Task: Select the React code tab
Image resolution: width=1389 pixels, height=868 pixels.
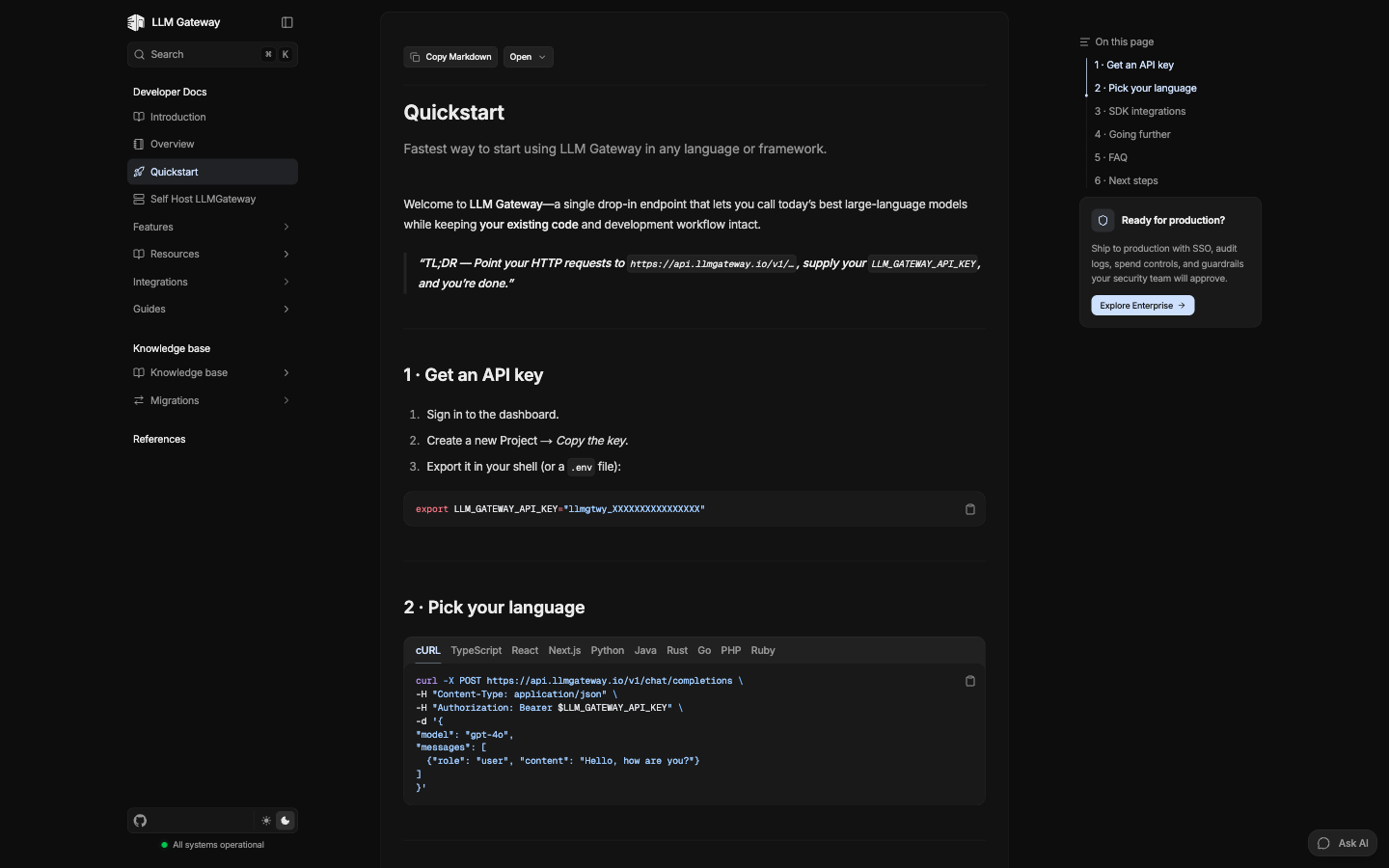Action: (525, 651)
